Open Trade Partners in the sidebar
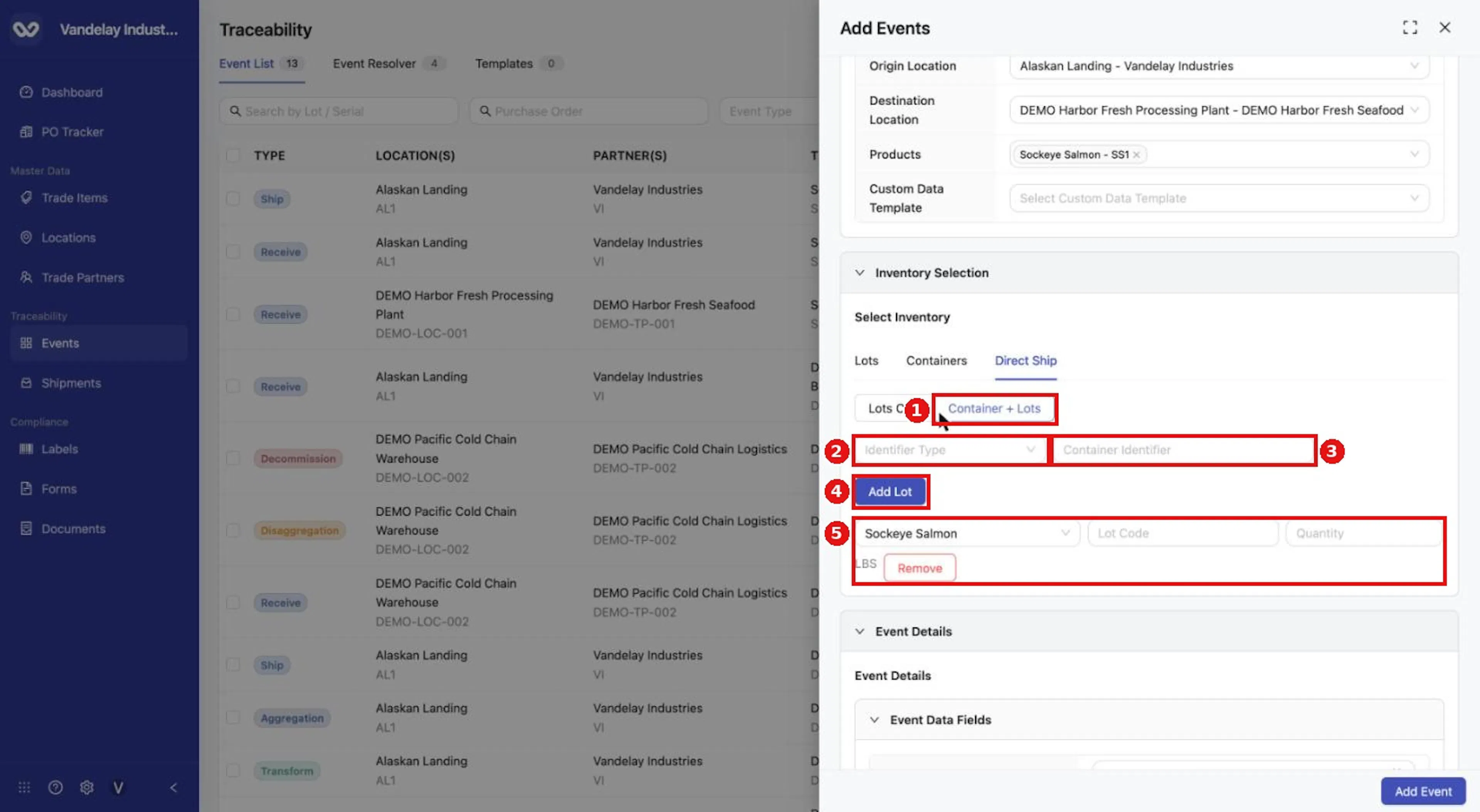 click(x=83, y=277)
